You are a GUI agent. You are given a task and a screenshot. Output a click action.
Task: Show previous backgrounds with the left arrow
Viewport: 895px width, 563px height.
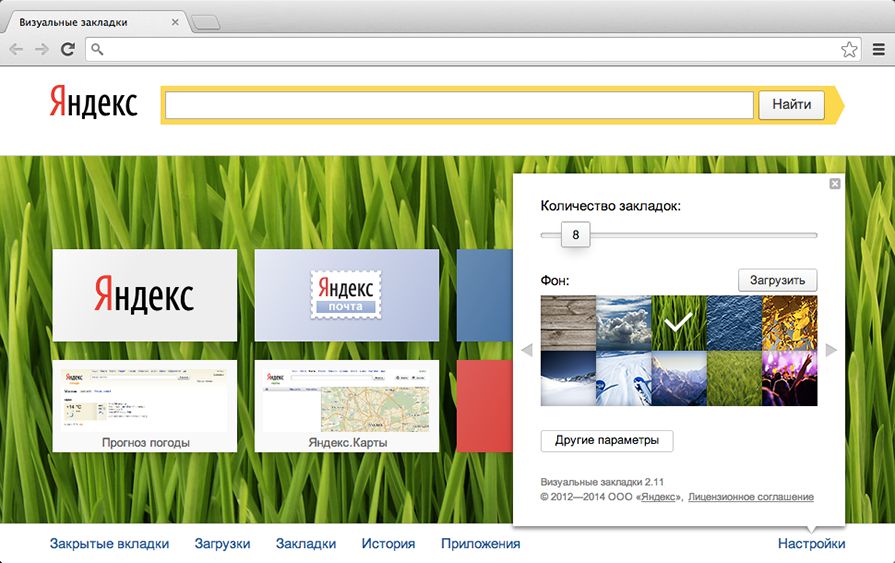[x=527, y=350]
